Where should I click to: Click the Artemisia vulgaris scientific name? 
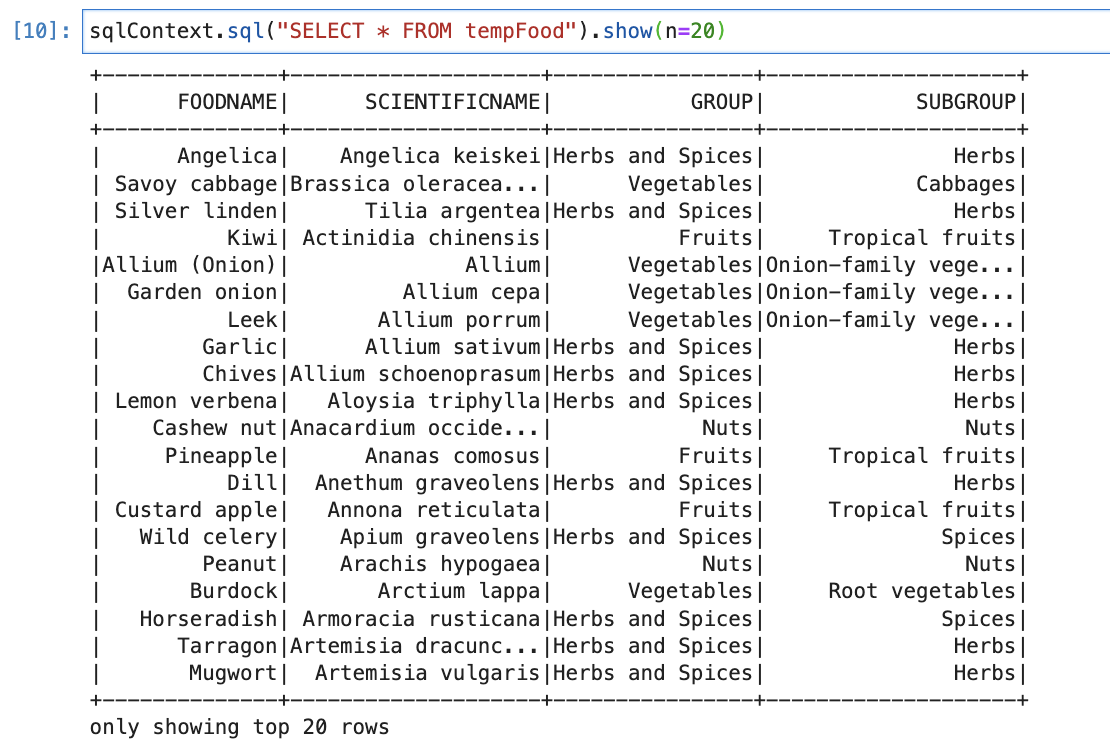[x=427, y=673]
